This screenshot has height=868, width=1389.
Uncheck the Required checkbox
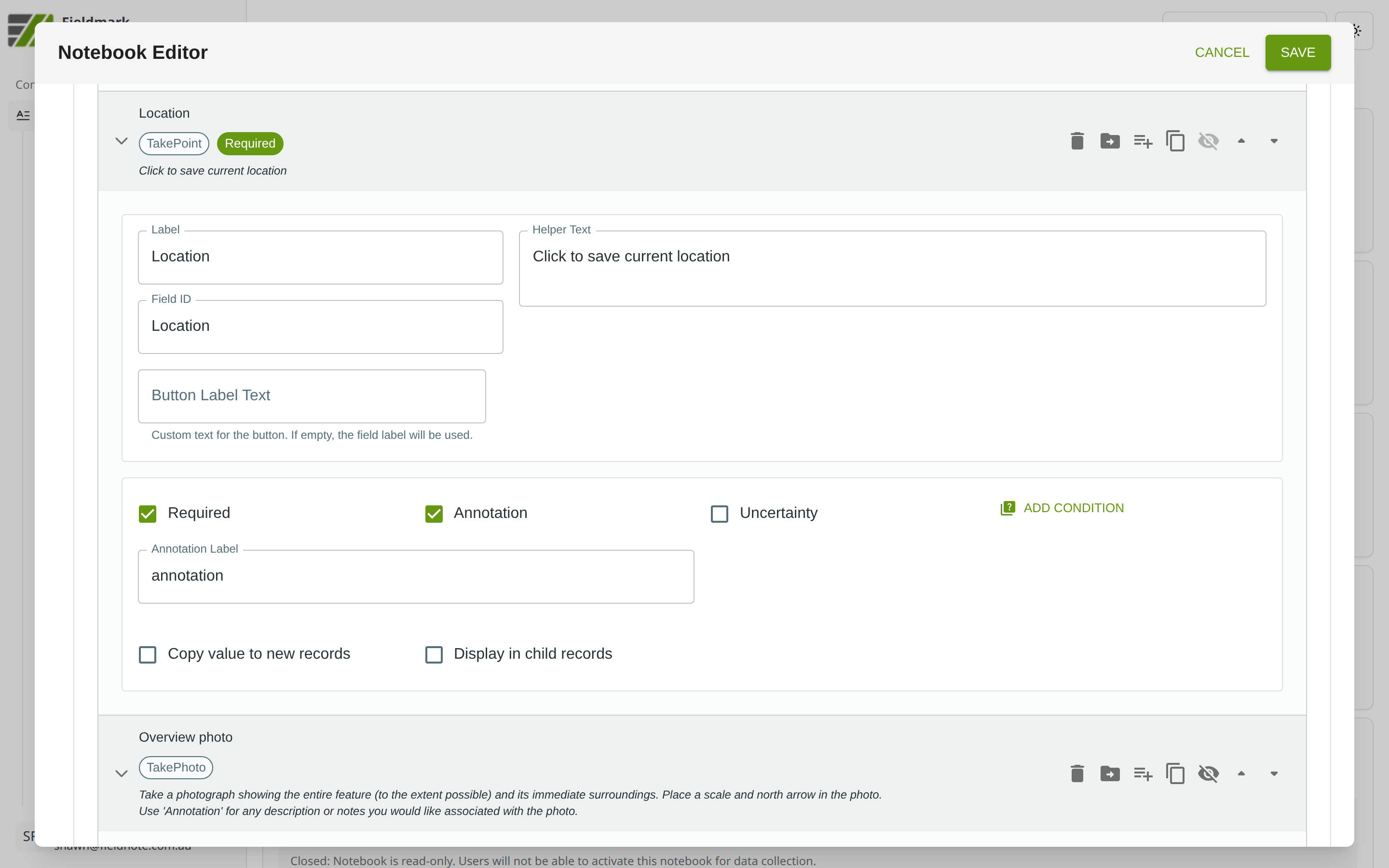[148, 513]
